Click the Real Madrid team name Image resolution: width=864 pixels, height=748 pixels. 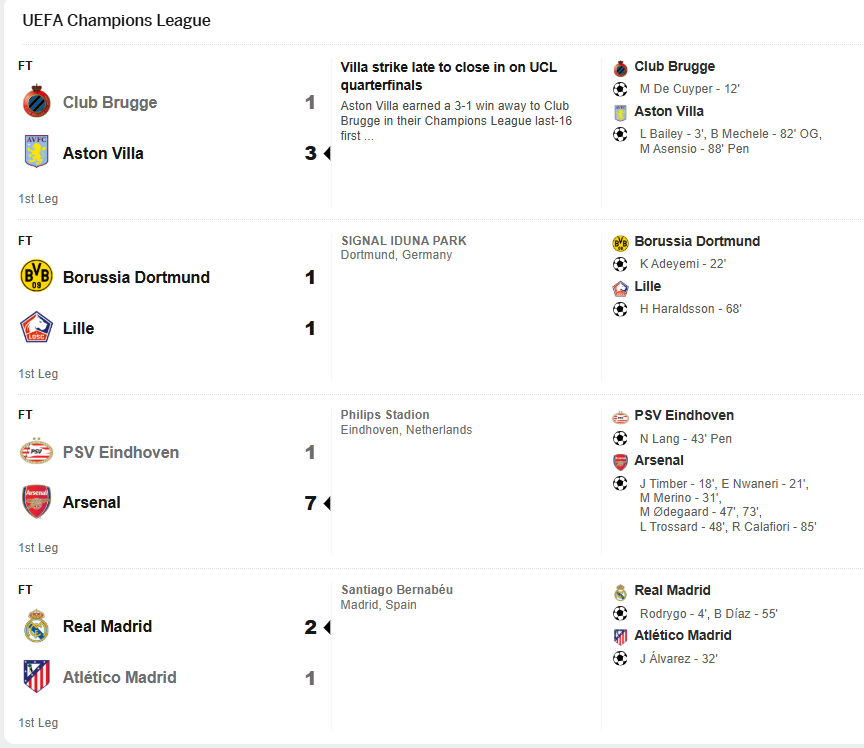pos(107,626)
